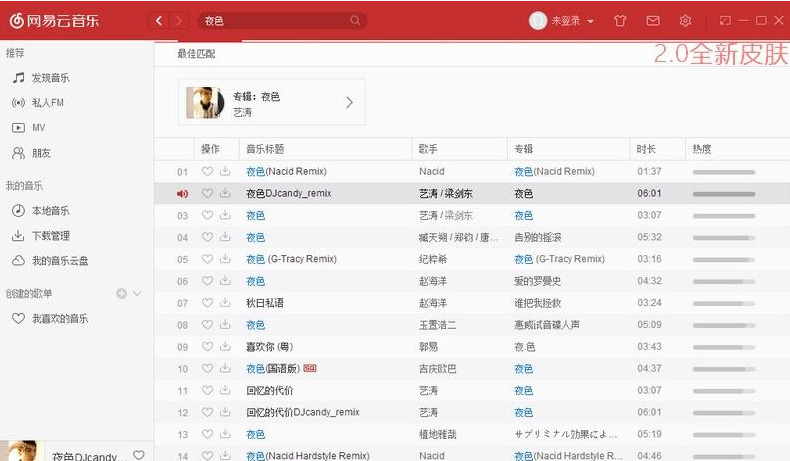The width and height of the screenshot is (790, 461).
Task: Download track 07 秋日私语
Action: [225, 303]
